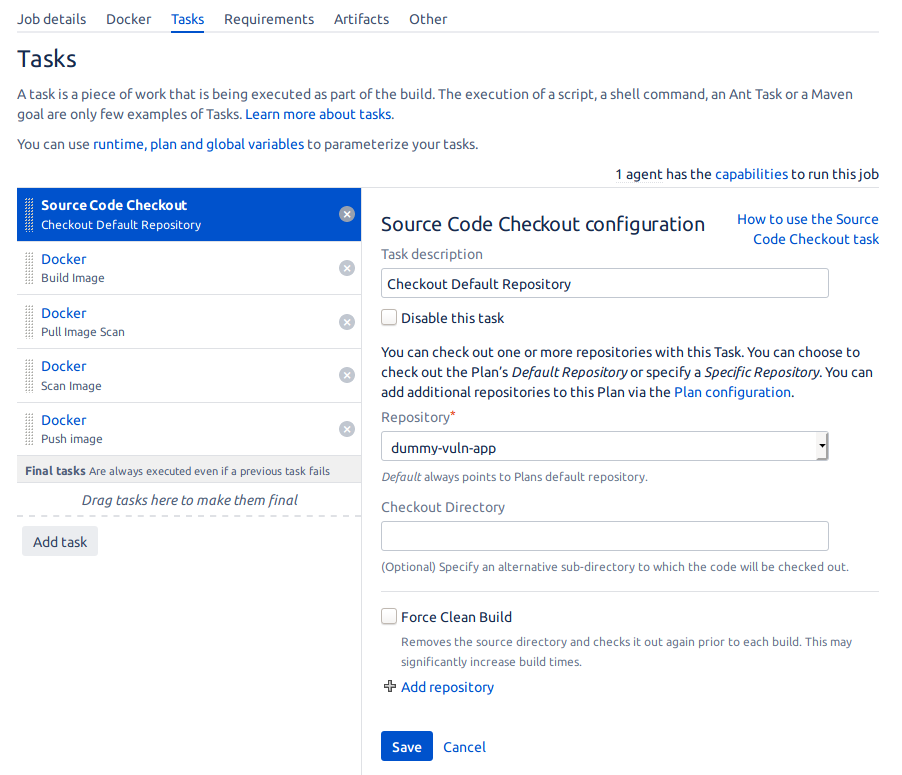
Task: Click the Add repository plus icon
Action: 389,687
